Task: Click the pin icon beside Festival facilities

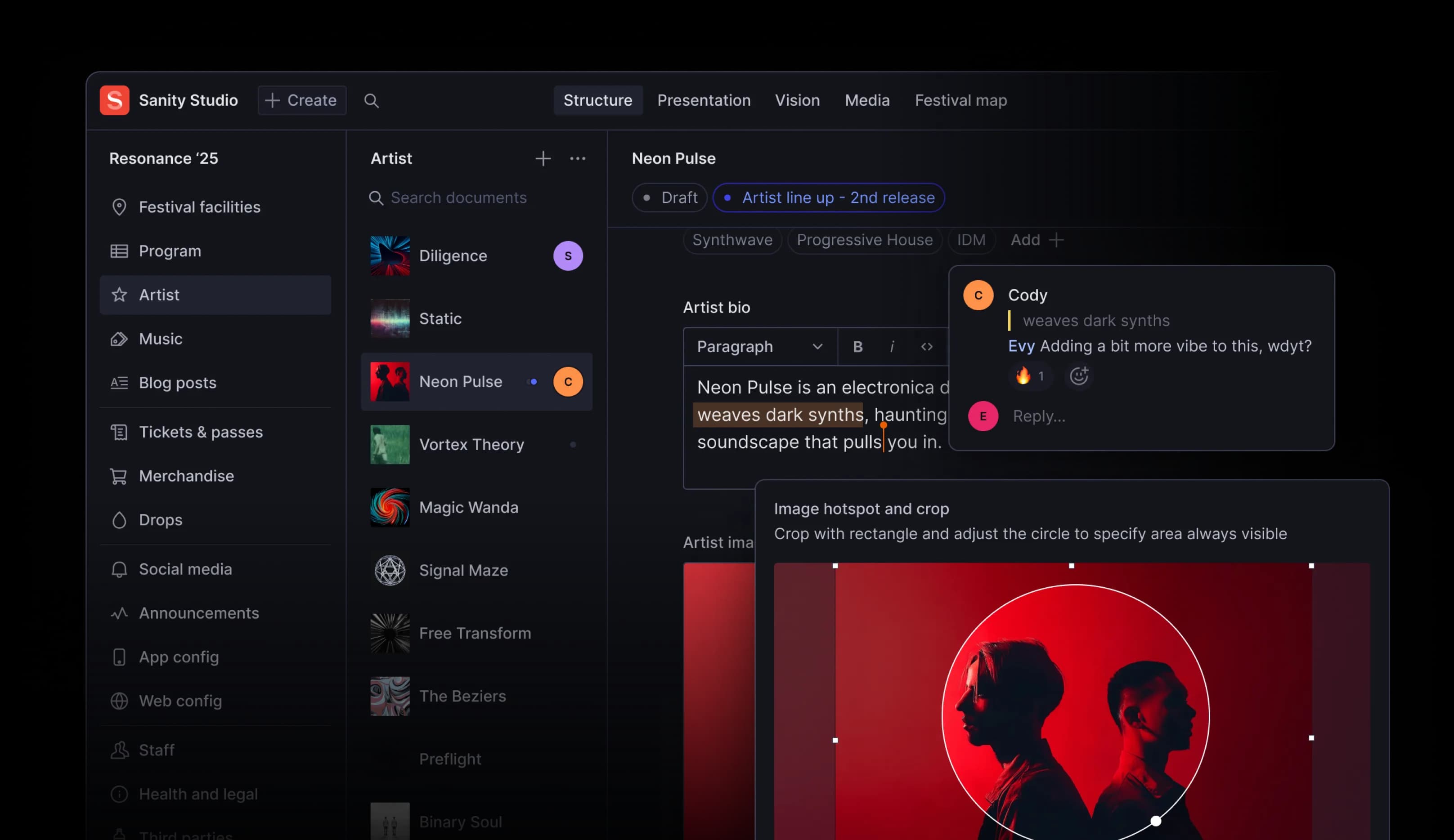Action: (119, 207)
